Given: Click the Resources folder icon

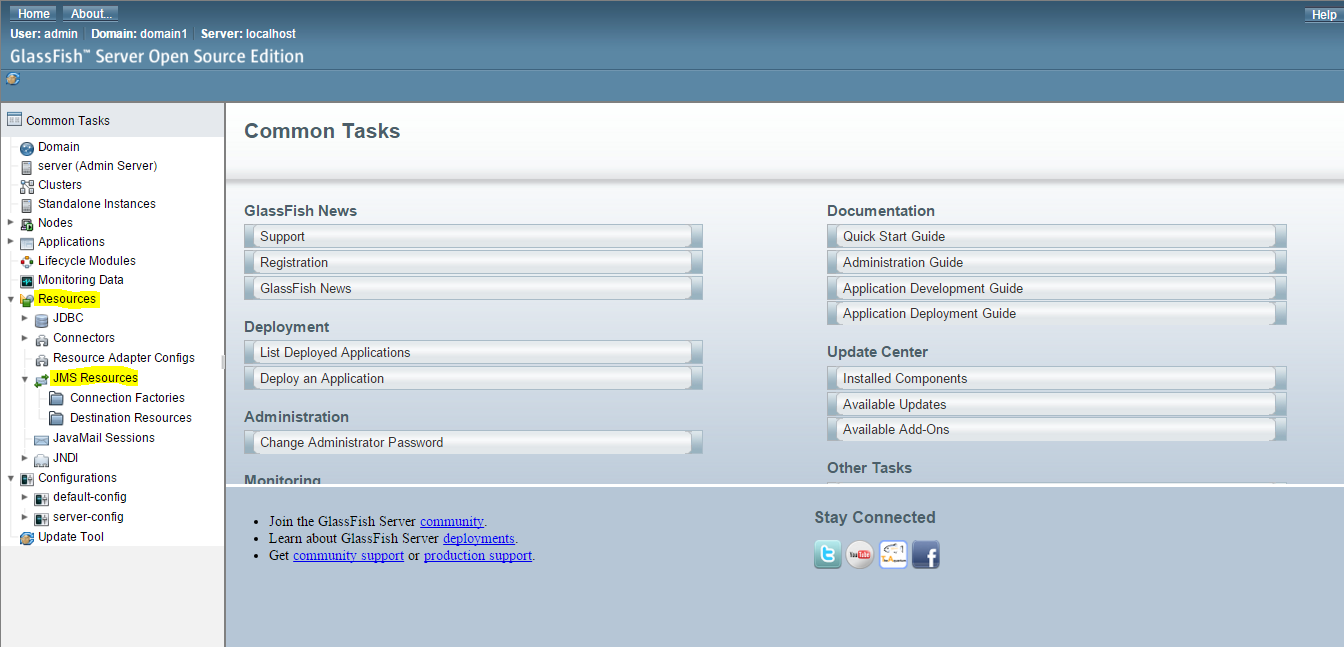Looking at the screenshot, I should pos(27,300).
